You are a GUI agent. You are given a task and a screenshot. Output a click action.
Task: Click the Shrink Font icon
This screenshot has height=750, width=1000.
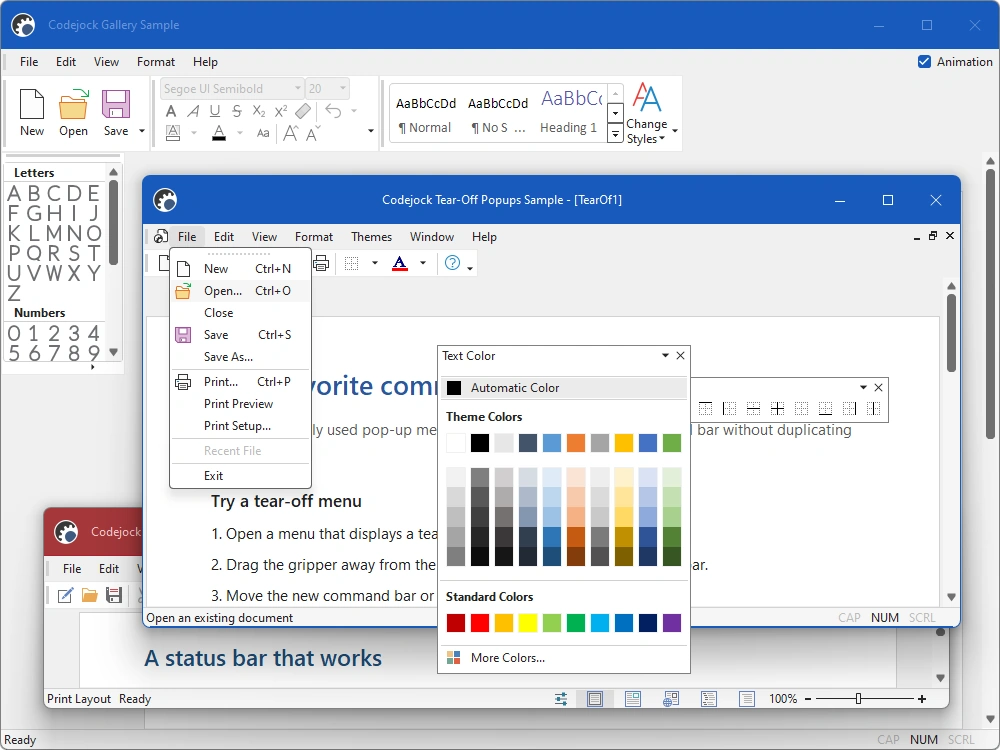(312, 133)
